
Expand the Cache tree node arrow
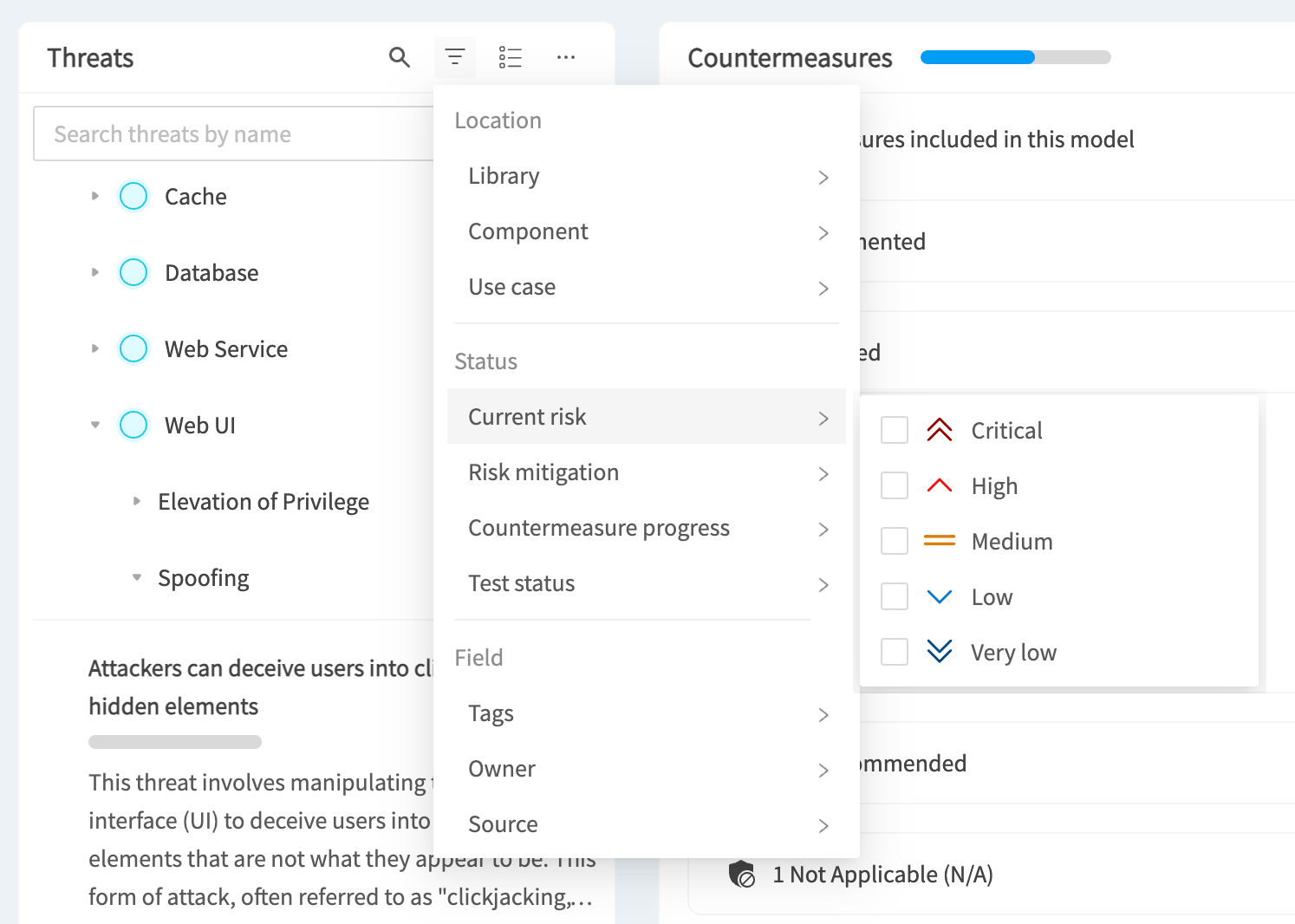tap(95, 196)
